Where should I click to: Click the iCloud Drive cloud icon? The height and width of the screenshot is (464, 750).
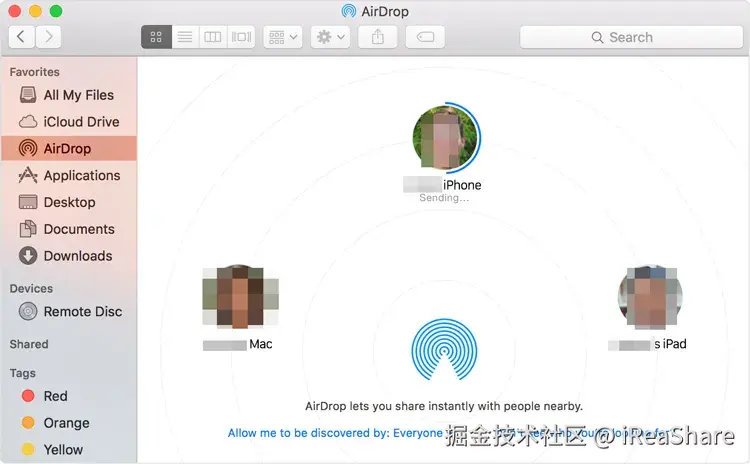(28, 122)
